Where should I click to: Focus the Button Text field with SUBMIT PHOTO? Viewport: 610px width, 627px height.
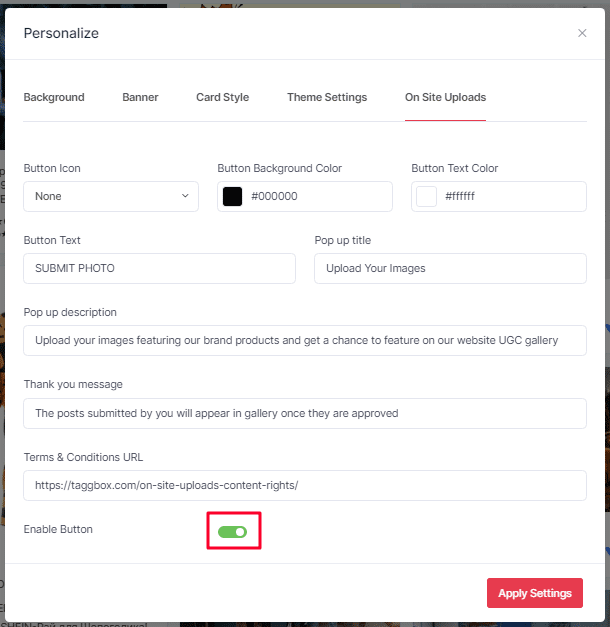click(159, 268)
